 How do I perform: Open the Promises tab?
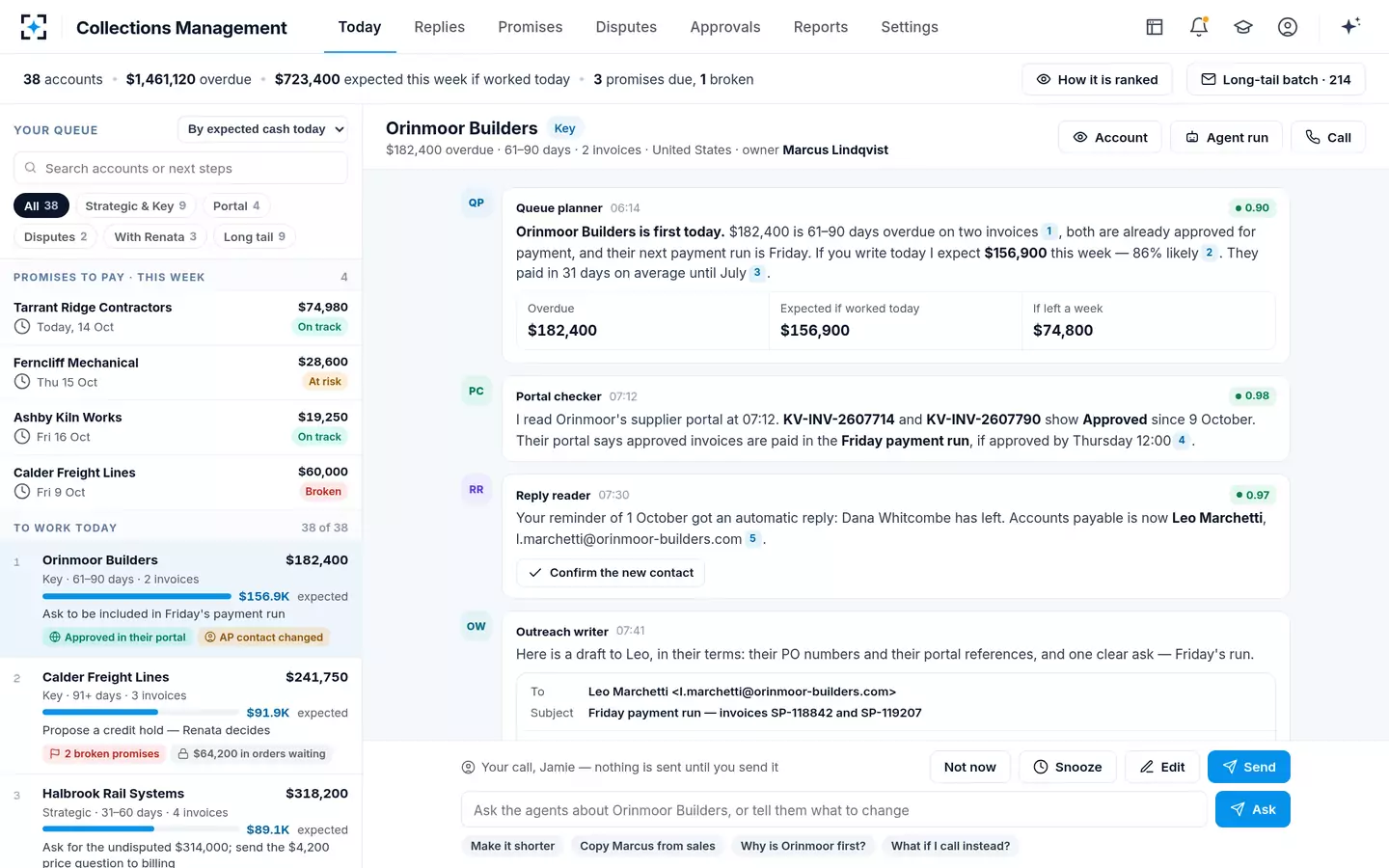tap(531, 27)
